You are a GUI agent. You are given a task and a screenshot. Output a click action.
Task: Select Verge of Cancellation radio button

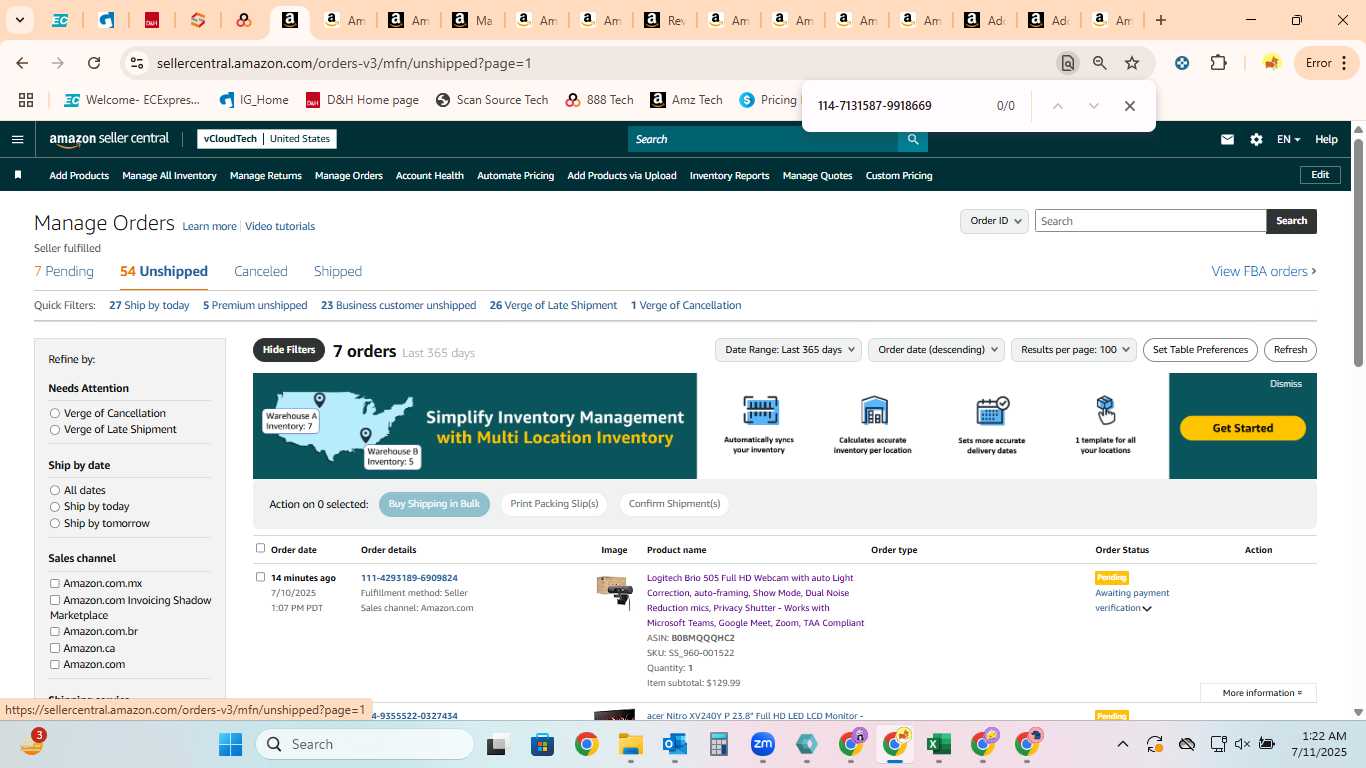click(x=55, y=413)
